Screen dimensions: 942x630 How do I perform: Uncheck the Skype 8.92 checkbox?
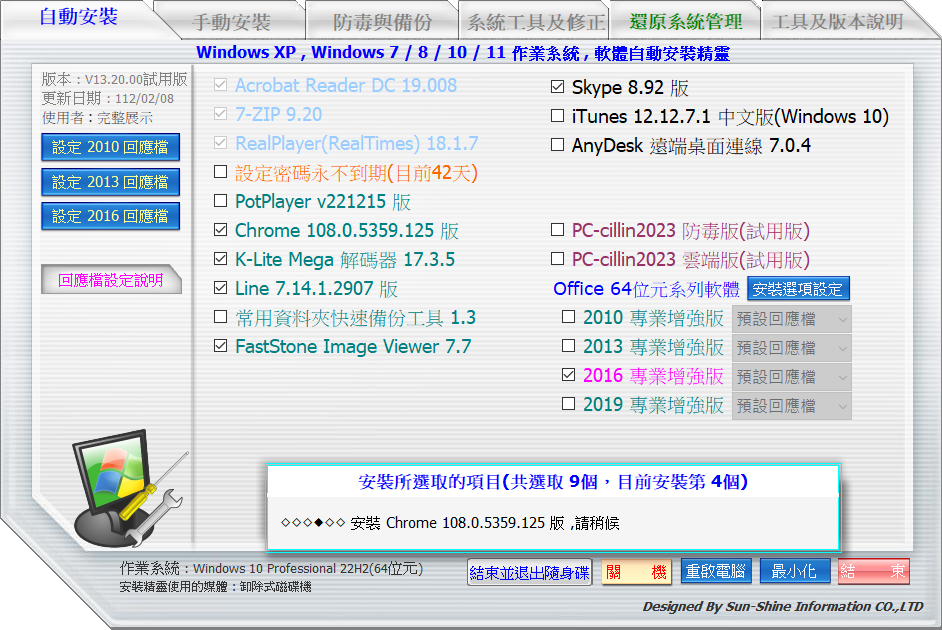[x=558, y=88]
